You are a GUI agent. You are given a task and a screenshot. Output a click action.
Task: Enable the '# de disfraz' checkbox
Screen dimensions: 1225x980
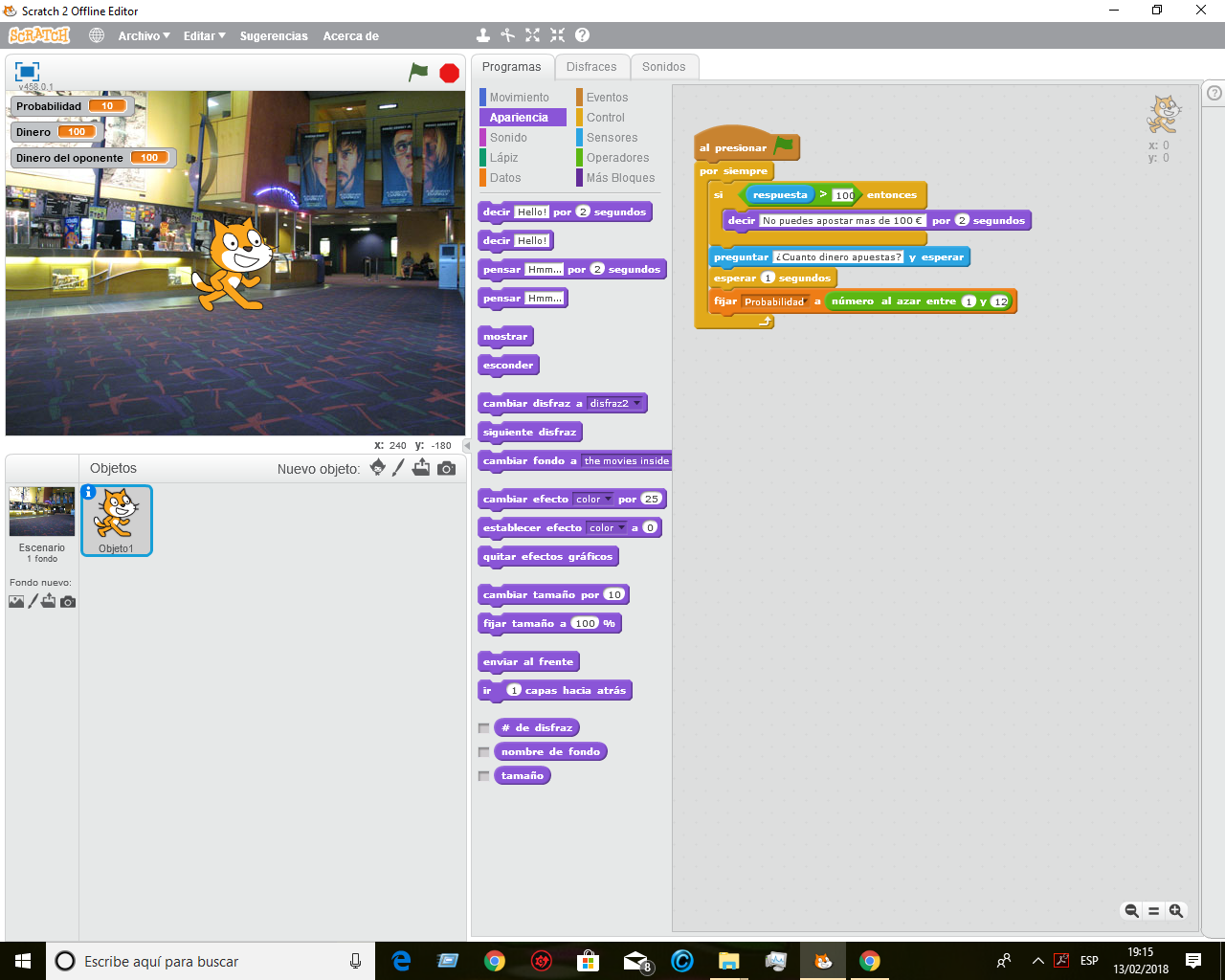click(484, 727)
